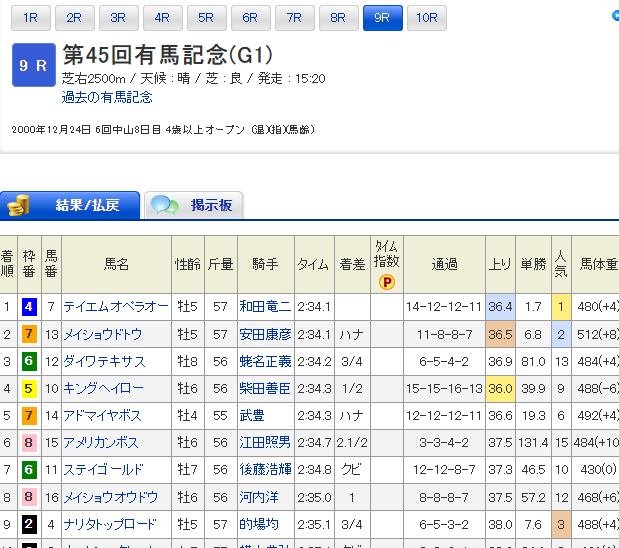The image size is (619, 548).
Task: Click horse name キングヘイロー
Action: [x=103, y=388]
